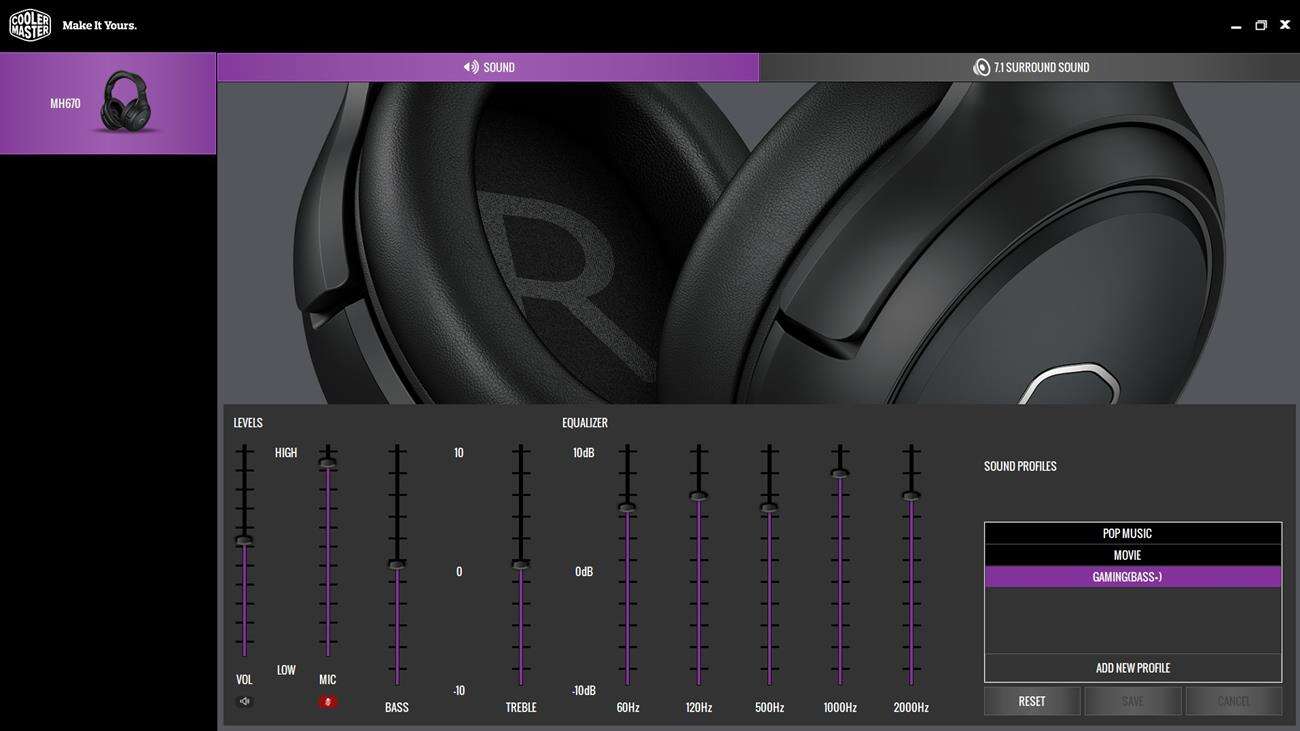
Task: Click the Treble slider handle
Action: tap(520, 565)
